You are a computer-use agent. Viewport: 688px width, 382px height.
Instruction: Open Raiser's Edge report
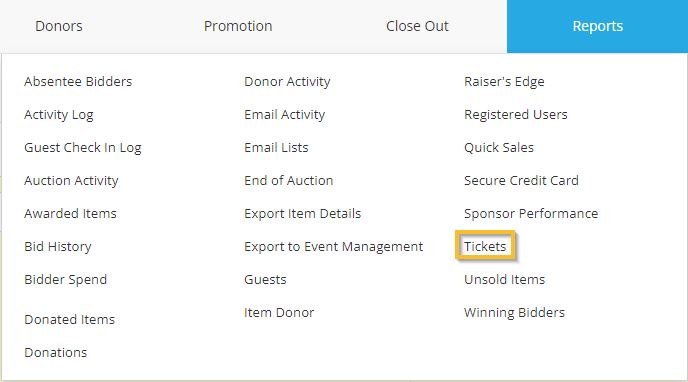click(x=504, y=82)
